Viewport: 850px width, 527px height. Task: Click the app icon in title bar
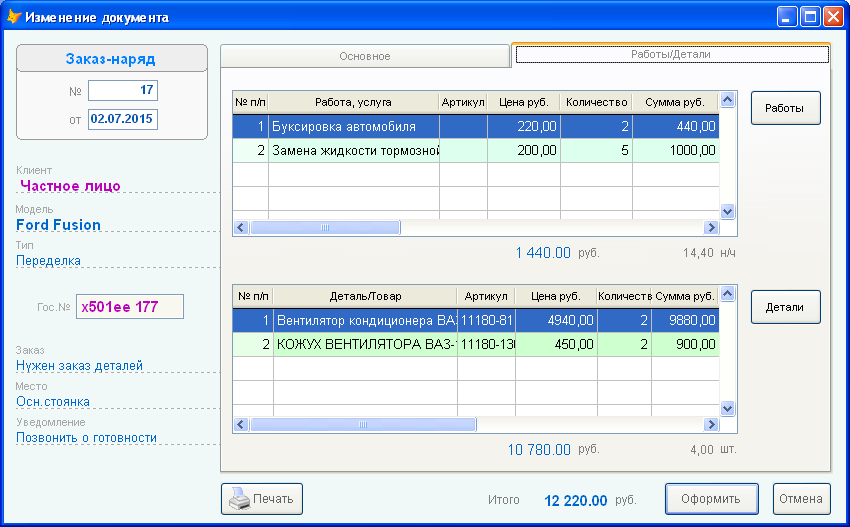pyautogui.click(x=14, y=17)
